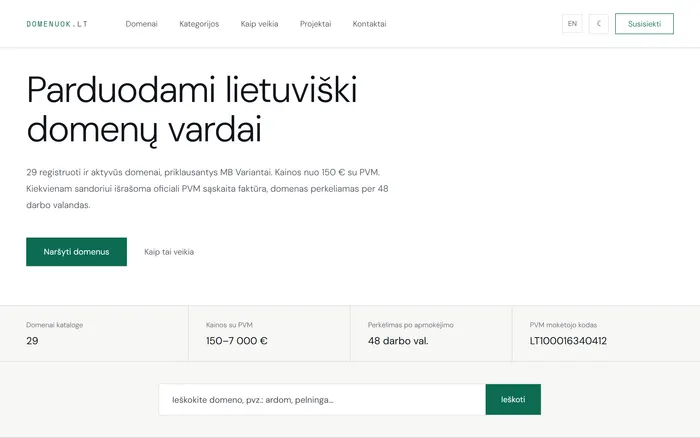Follow the Kaip tai veikia link
Screen dimensions: 700x438
click(x=169, y=252)
